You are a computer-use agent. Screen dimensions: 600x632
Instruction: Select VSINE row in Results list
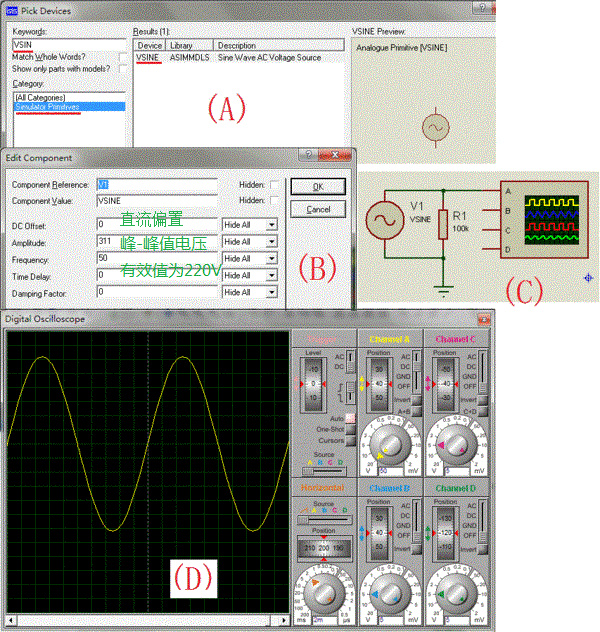point(239,58)
